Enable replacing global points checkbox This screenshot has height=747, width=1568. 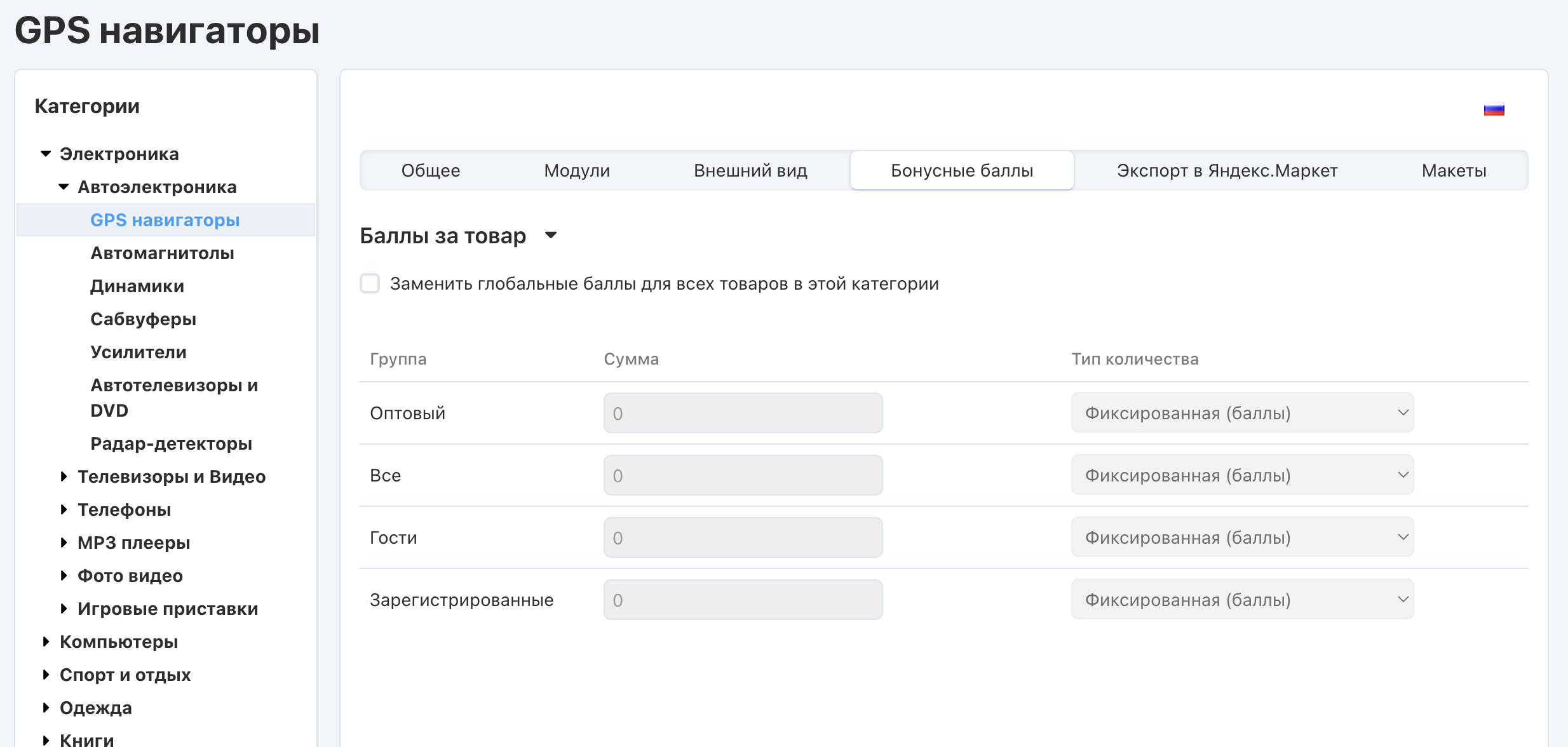[370, 283]
